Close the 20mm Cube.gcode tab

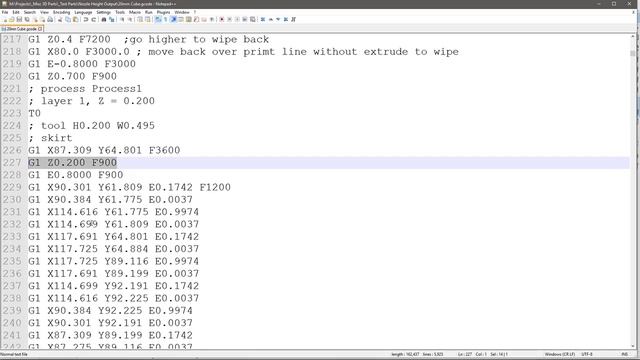(x=40, y=29)
